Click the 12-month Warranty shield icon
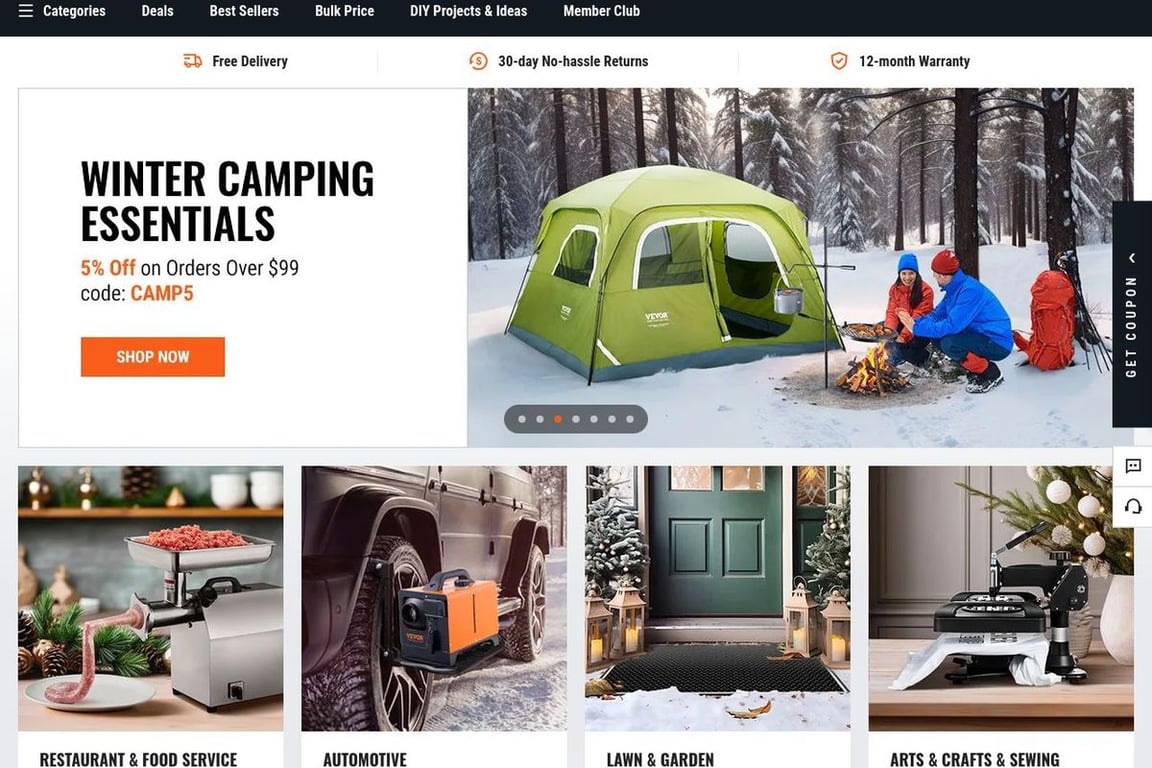Image resolution: width=1152 pixels, height=768 pixels. [x=839, y=61]
